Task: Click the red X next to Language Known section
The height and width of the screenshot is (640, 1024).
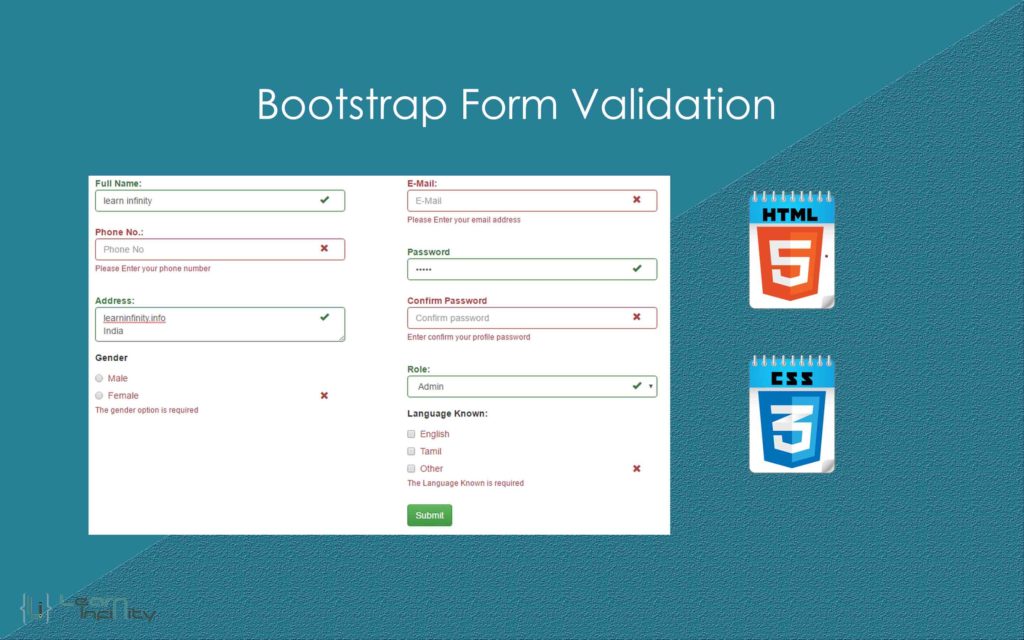Action: 637,467
